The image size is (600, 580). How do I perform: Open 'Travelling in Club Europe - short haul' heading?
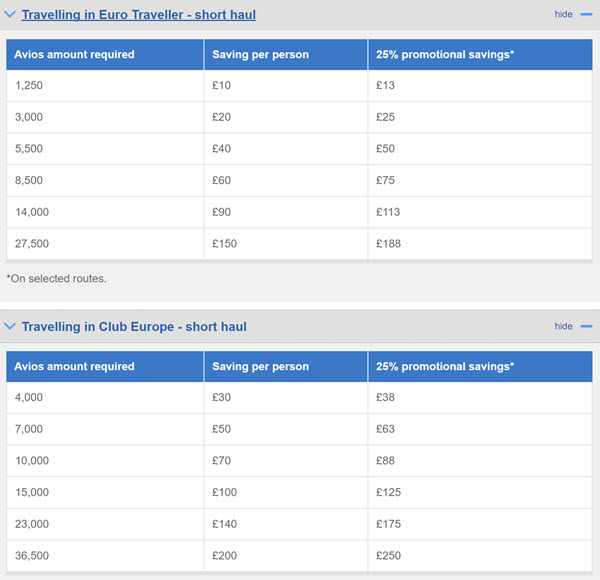(134, 326)
